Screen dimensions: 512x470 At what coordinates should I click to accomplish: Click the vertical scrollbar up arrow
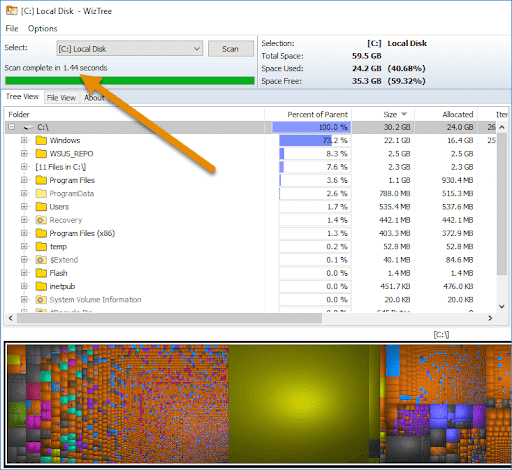pyautogui.click(x=502, y=127)
